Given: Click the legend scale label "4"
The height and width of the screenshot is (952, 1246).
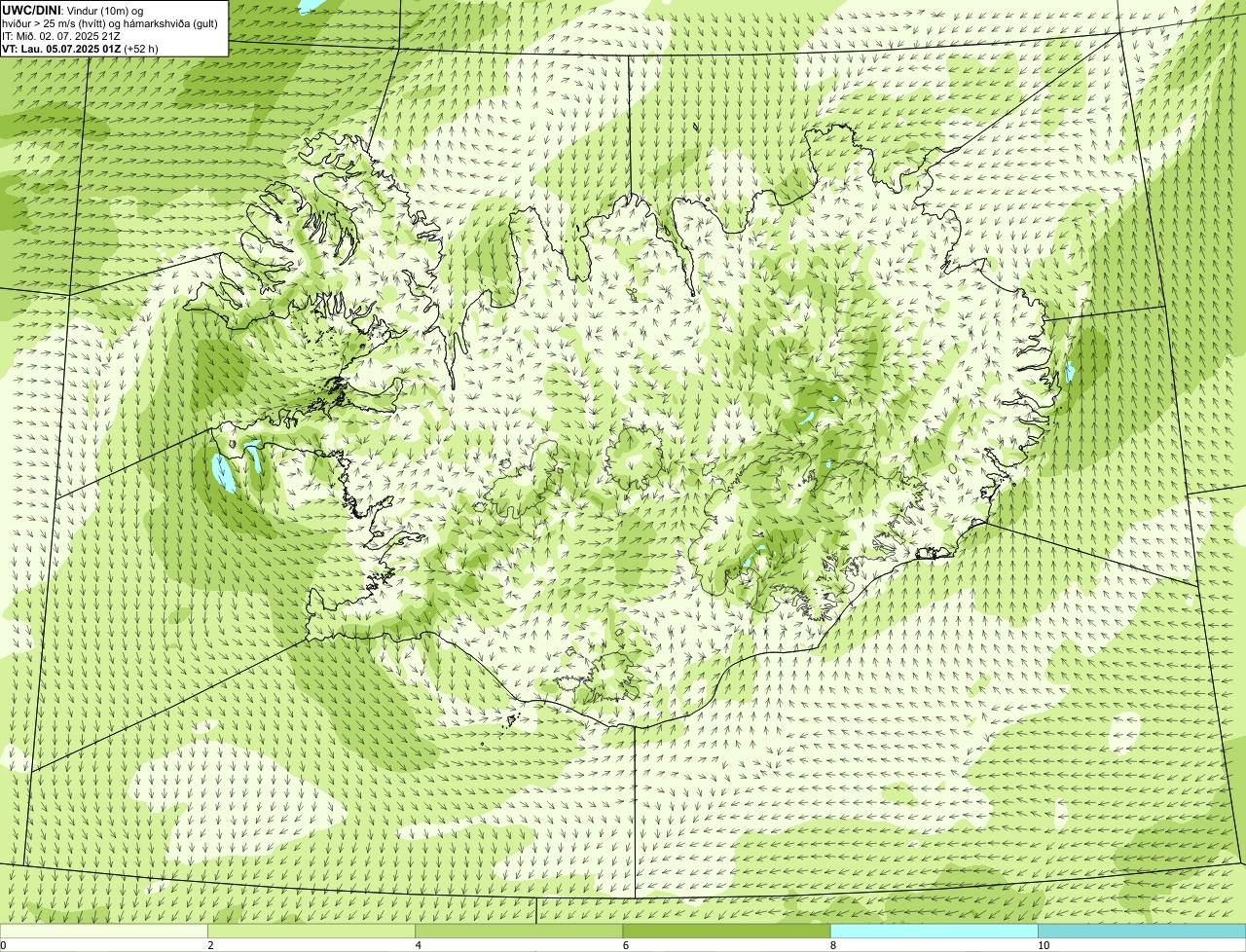Looking at the screenshot, I should [419, 945].
